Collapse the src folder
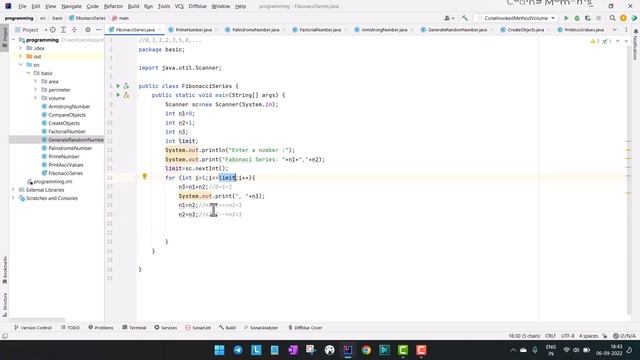This screenshot has width=640, height=360. pos(21,65)
